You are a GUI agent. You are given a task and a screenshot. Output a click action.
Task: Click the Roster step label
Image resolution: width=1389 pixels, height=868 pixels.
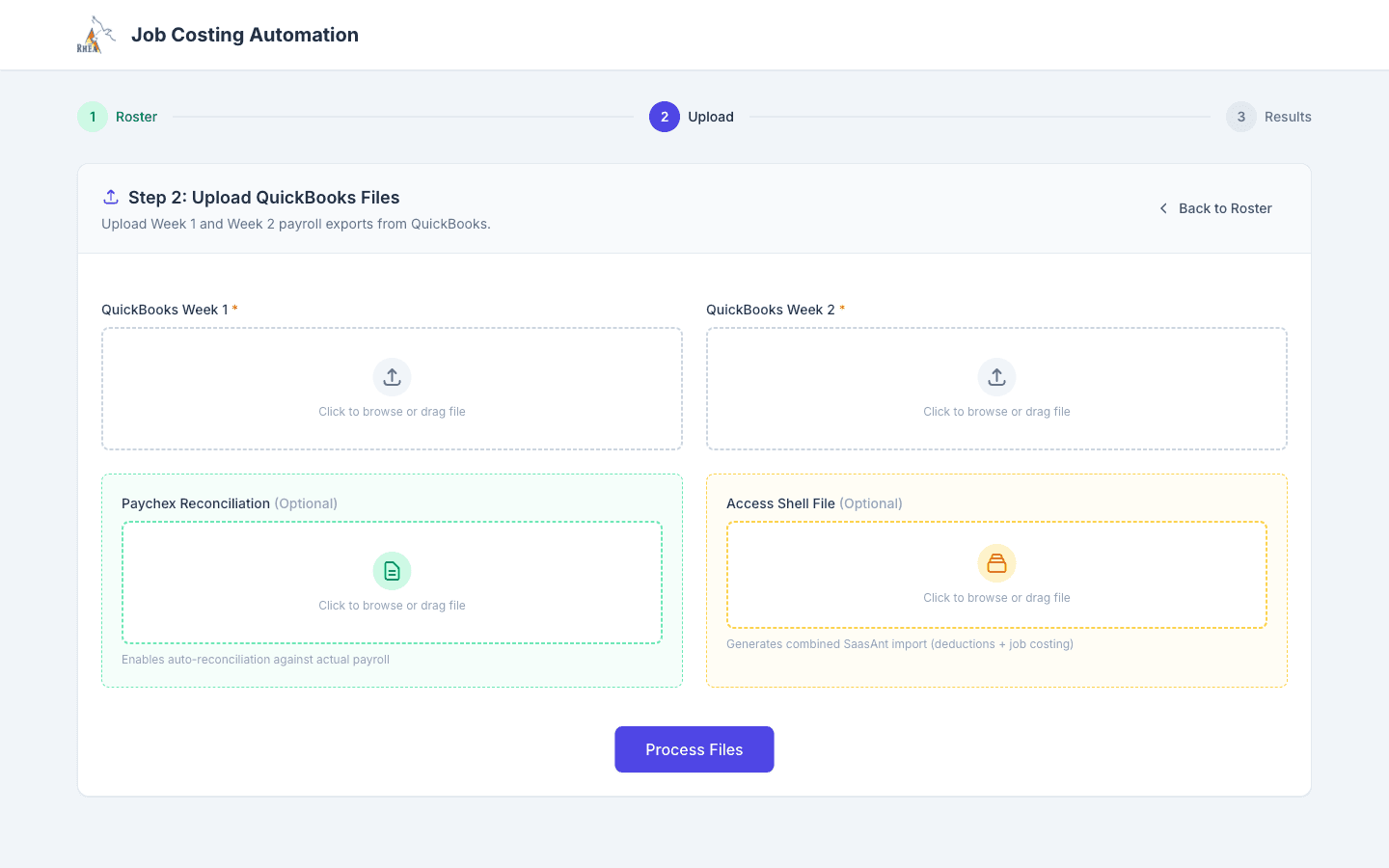click(136, 117)
